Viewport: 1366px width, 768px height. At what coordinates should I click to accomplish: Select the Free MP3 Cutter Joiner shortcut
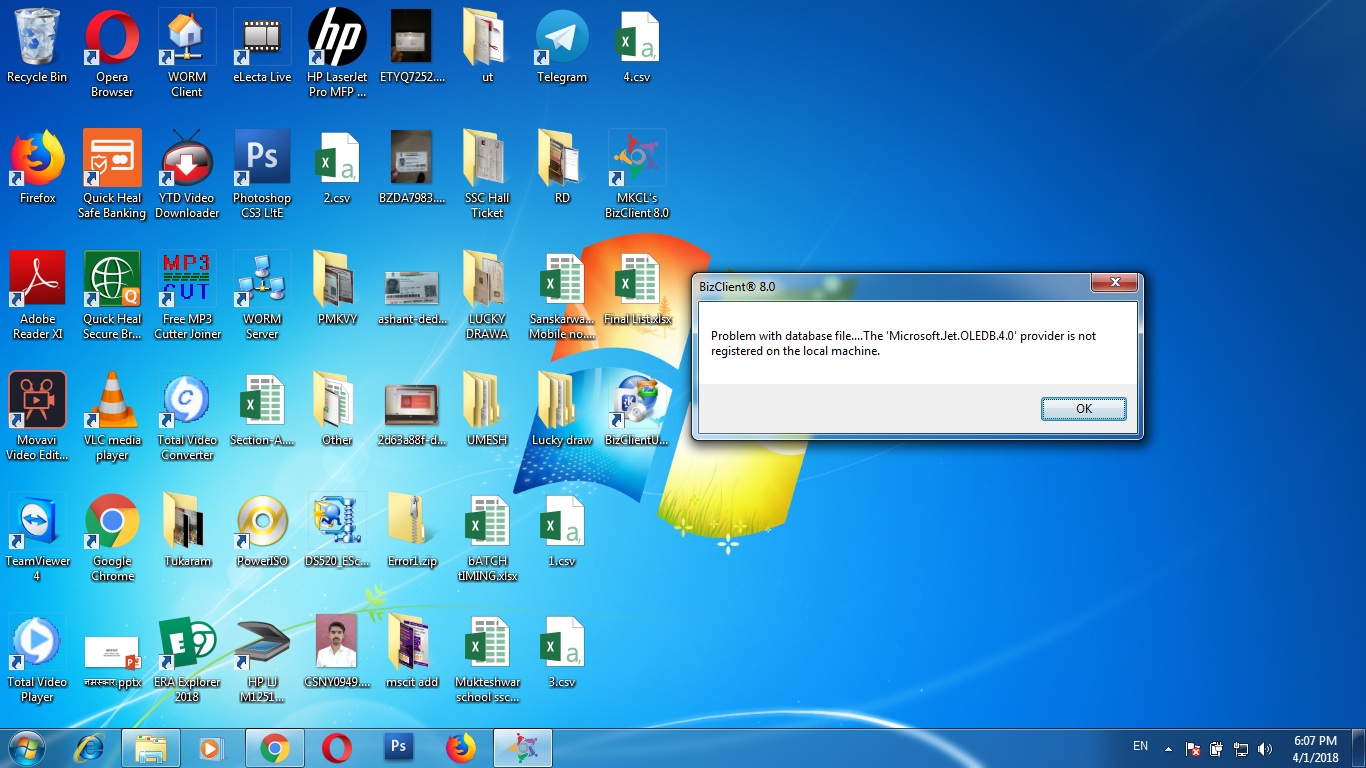[x=187, y=296]
